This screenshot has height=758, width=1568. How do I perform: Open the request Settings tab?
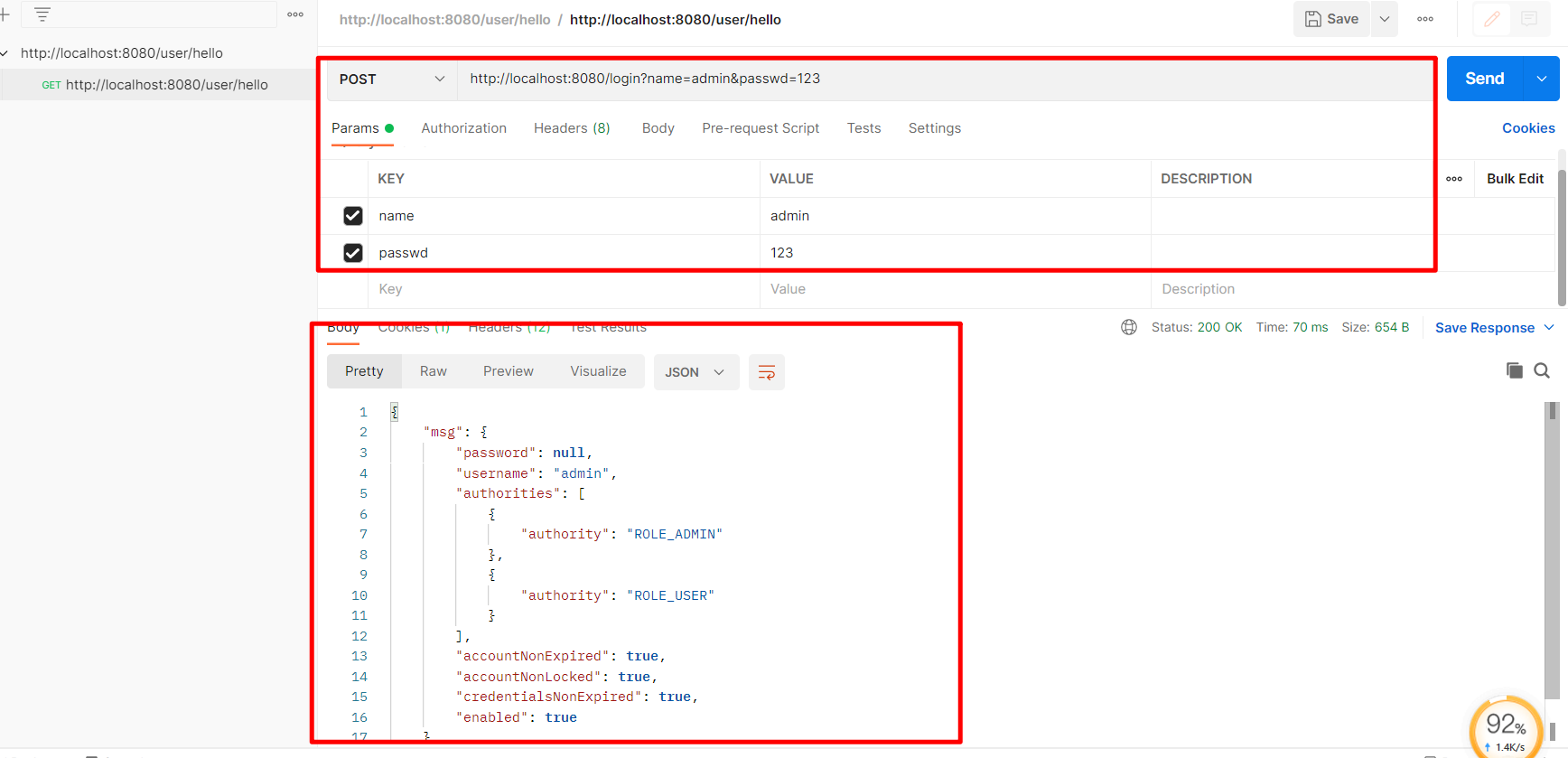(935, 128)
